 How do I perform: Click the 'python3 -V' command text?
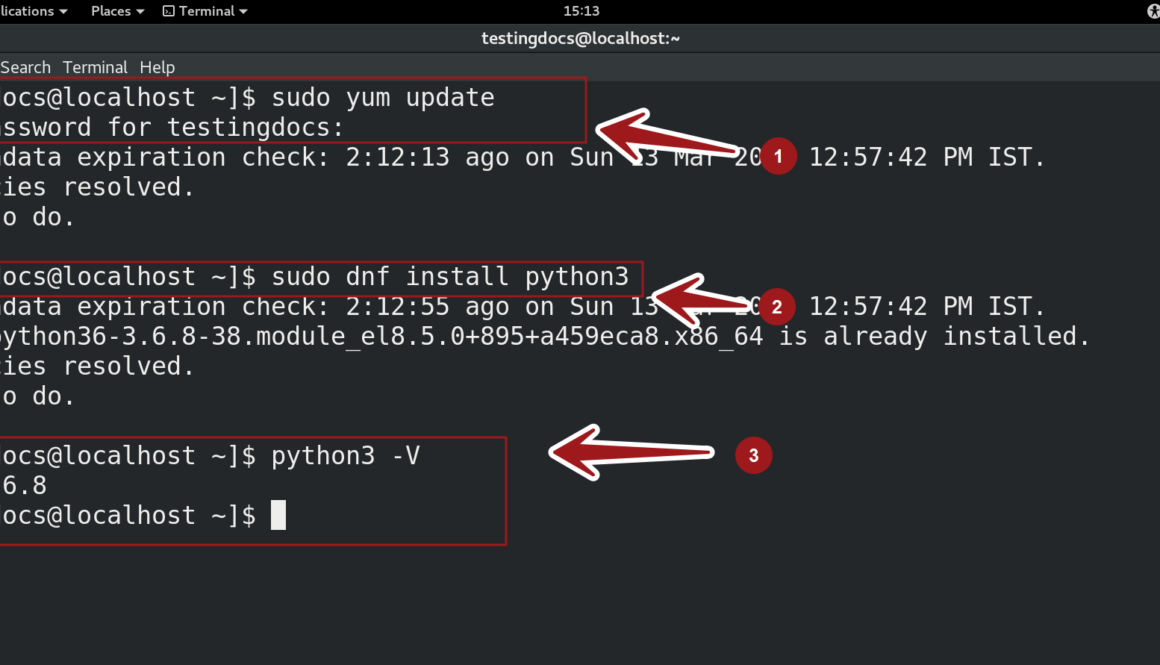[x=345, y=456]
